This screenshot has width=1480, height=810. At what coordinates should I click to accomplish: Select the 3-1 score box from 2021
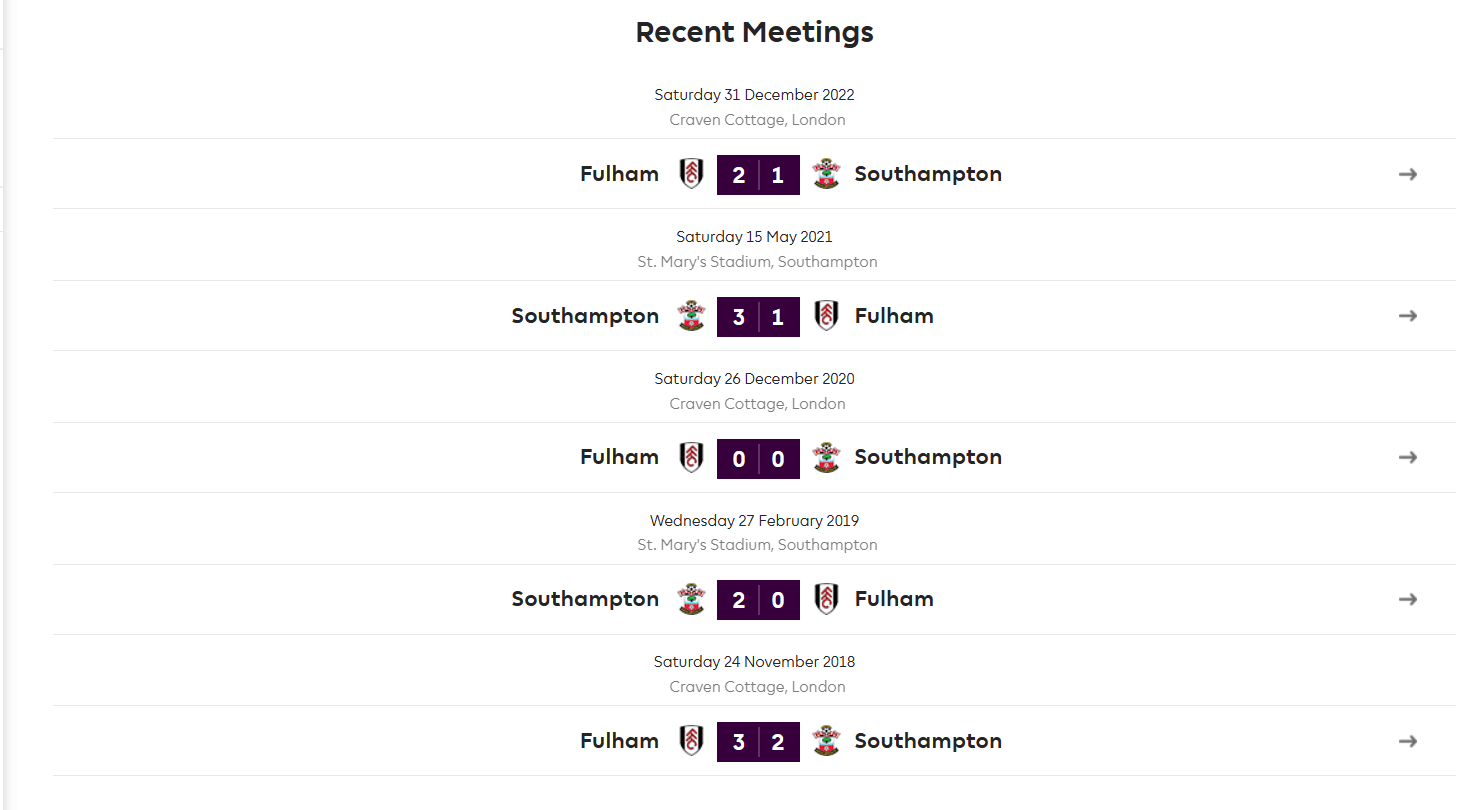(758, 317)
